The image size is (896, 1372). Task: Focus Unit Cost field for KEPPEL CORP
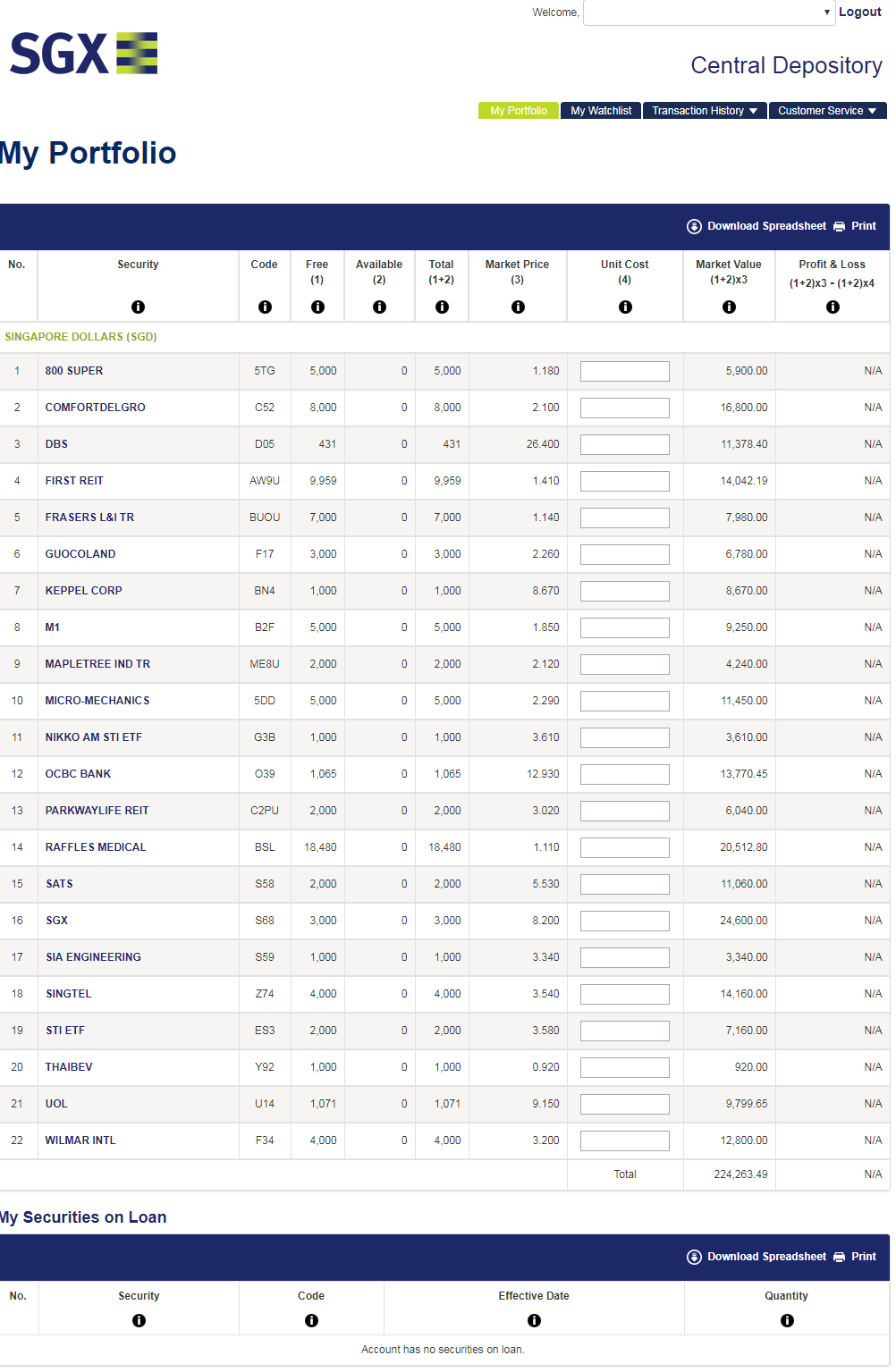(625, 591)
